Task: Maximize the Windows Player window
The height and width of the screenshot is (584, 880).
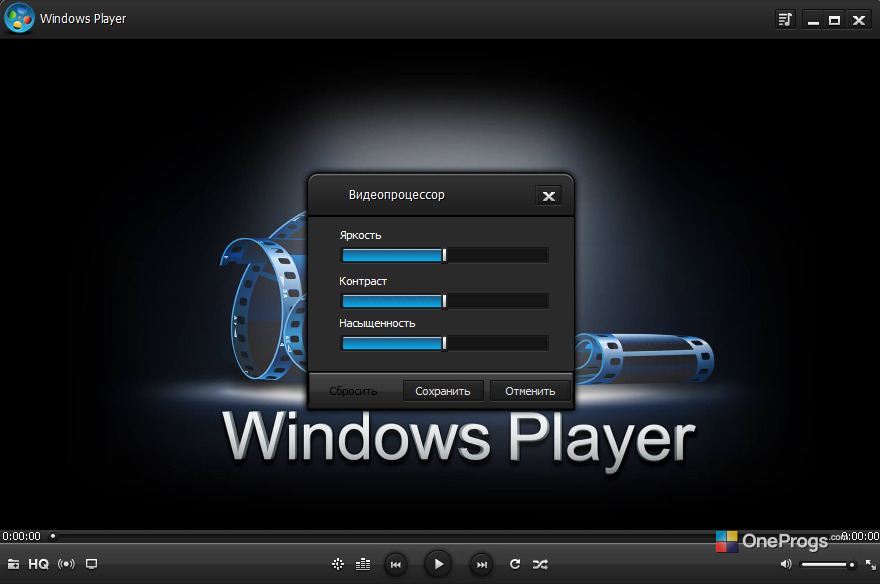Action: [x=835, y=21]
